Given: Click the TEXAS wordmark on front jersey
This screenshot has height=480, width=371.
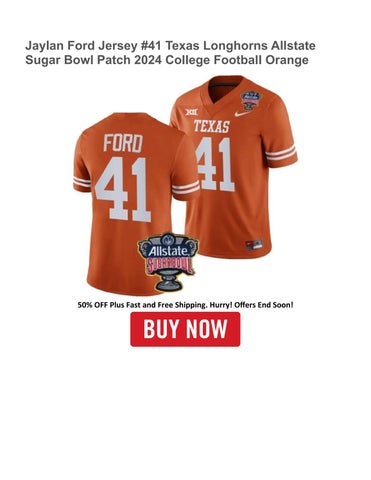Looking at the screenshot, I should point(212,127).
